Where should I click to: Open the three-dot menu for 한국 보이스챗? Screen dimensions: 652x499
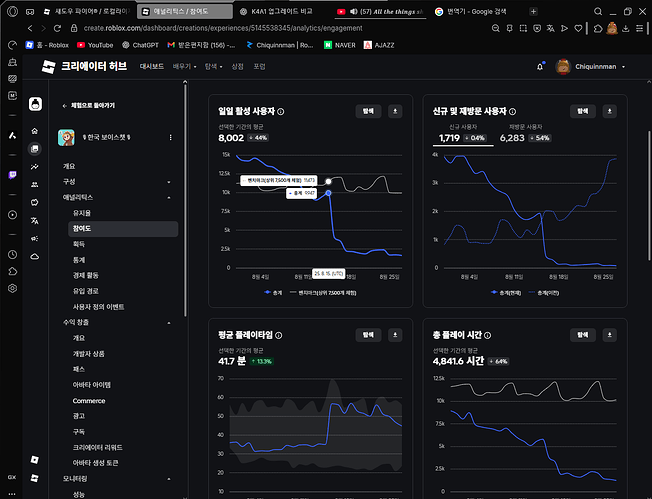[170, 137]
